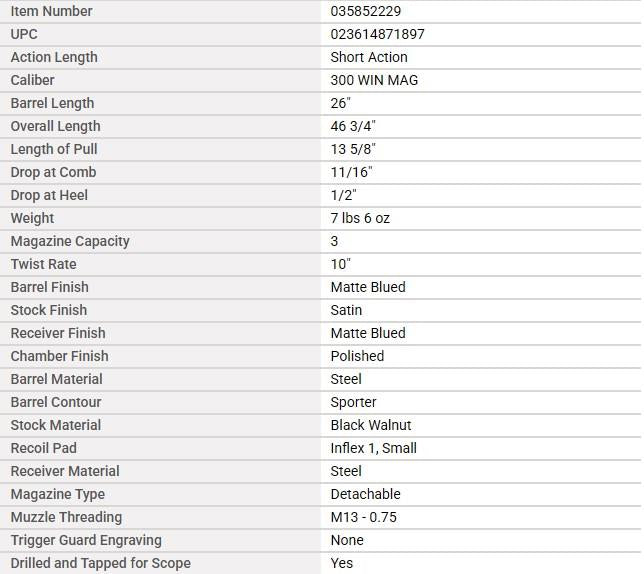The width and height of the screenshot is (644, 574).
Task: Click the Action Length label
Action: (x=54, y=57)
